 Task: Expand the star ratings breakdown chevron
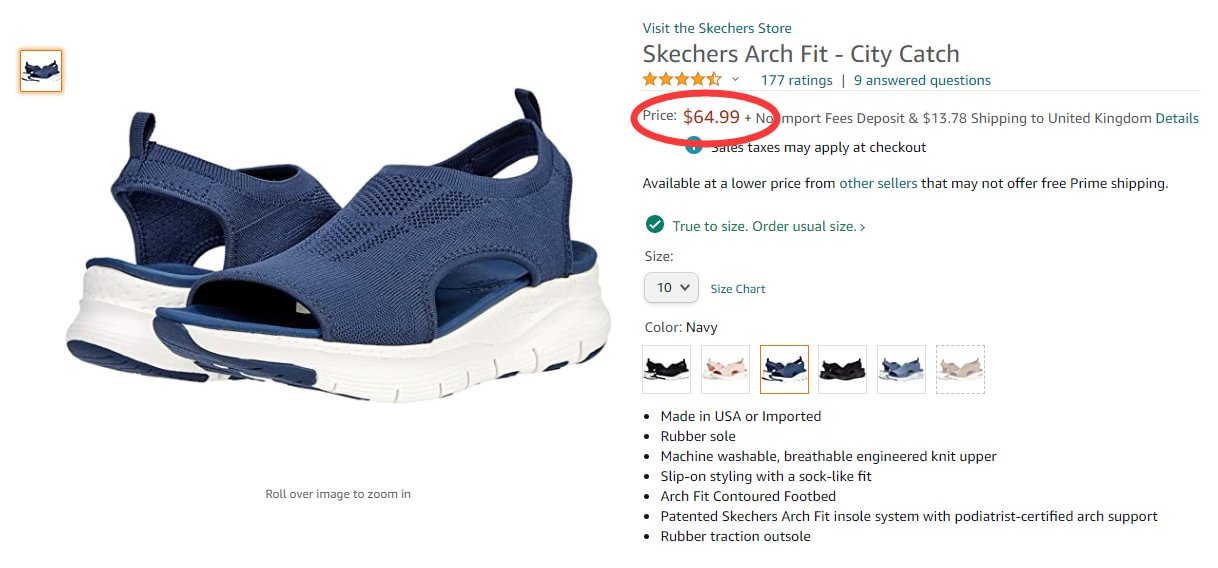(736, 80)
